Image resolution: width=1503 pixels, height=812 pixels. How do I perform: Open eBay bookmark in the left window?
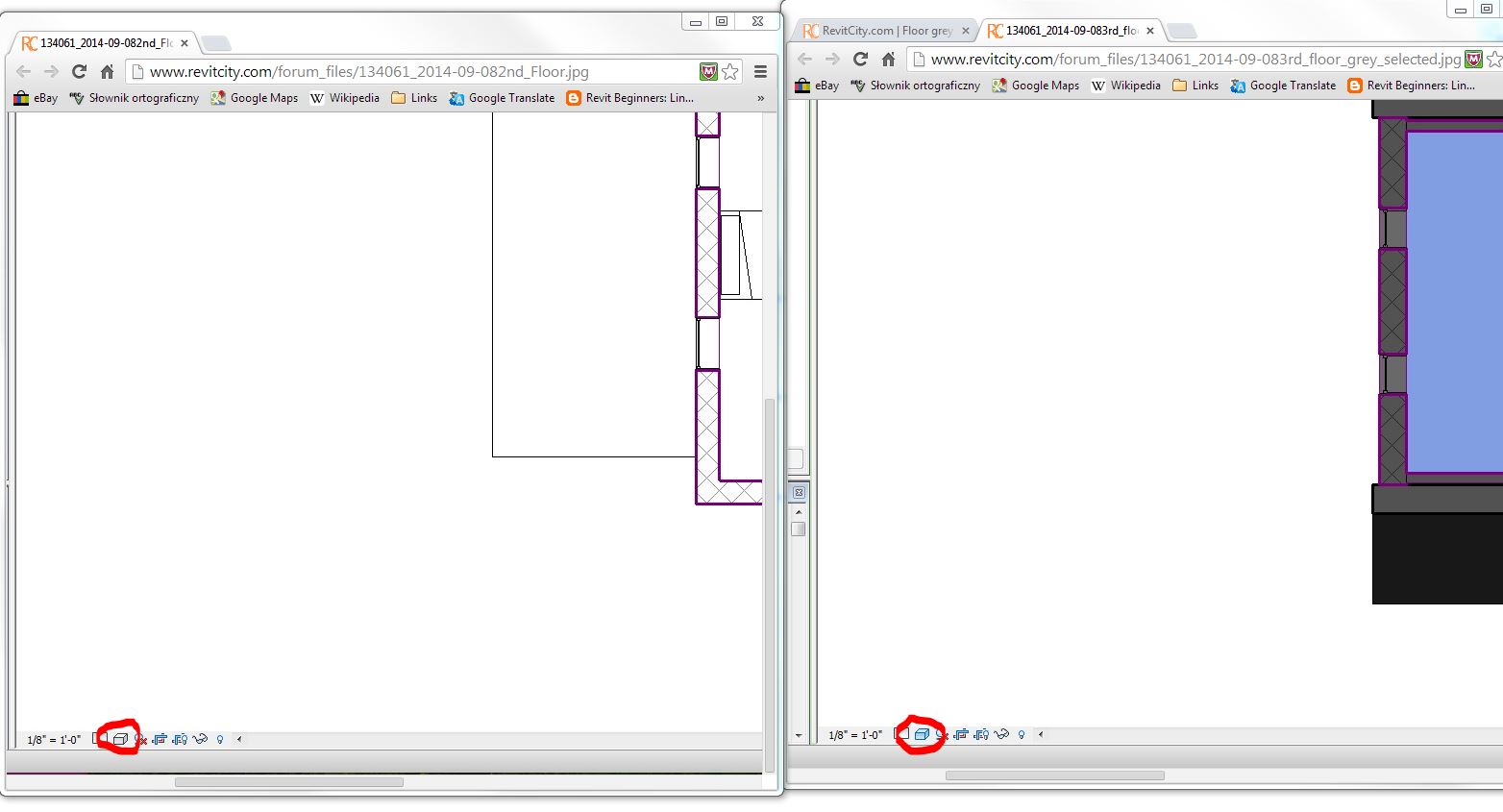tap(36, 98)
